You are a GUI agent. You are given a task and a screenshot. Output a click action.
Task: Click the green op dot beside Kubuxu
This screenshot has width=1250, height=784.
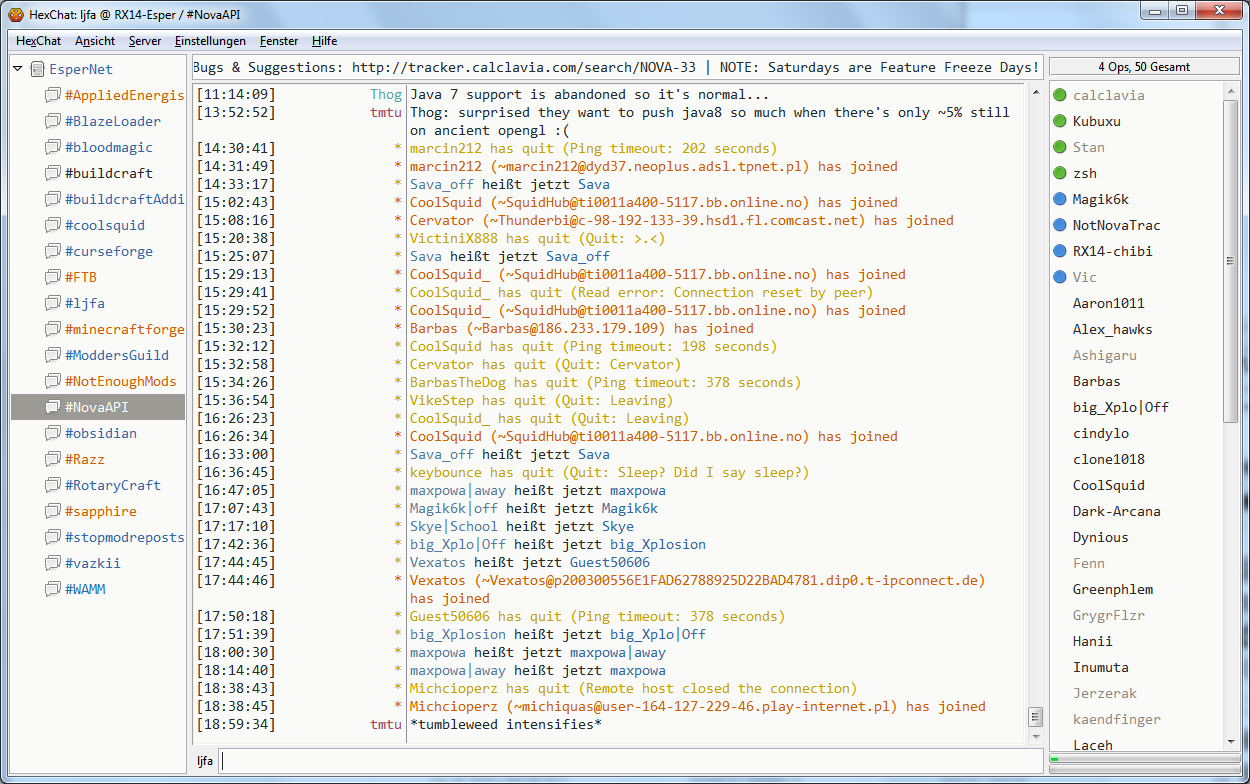pos(1060,121)
